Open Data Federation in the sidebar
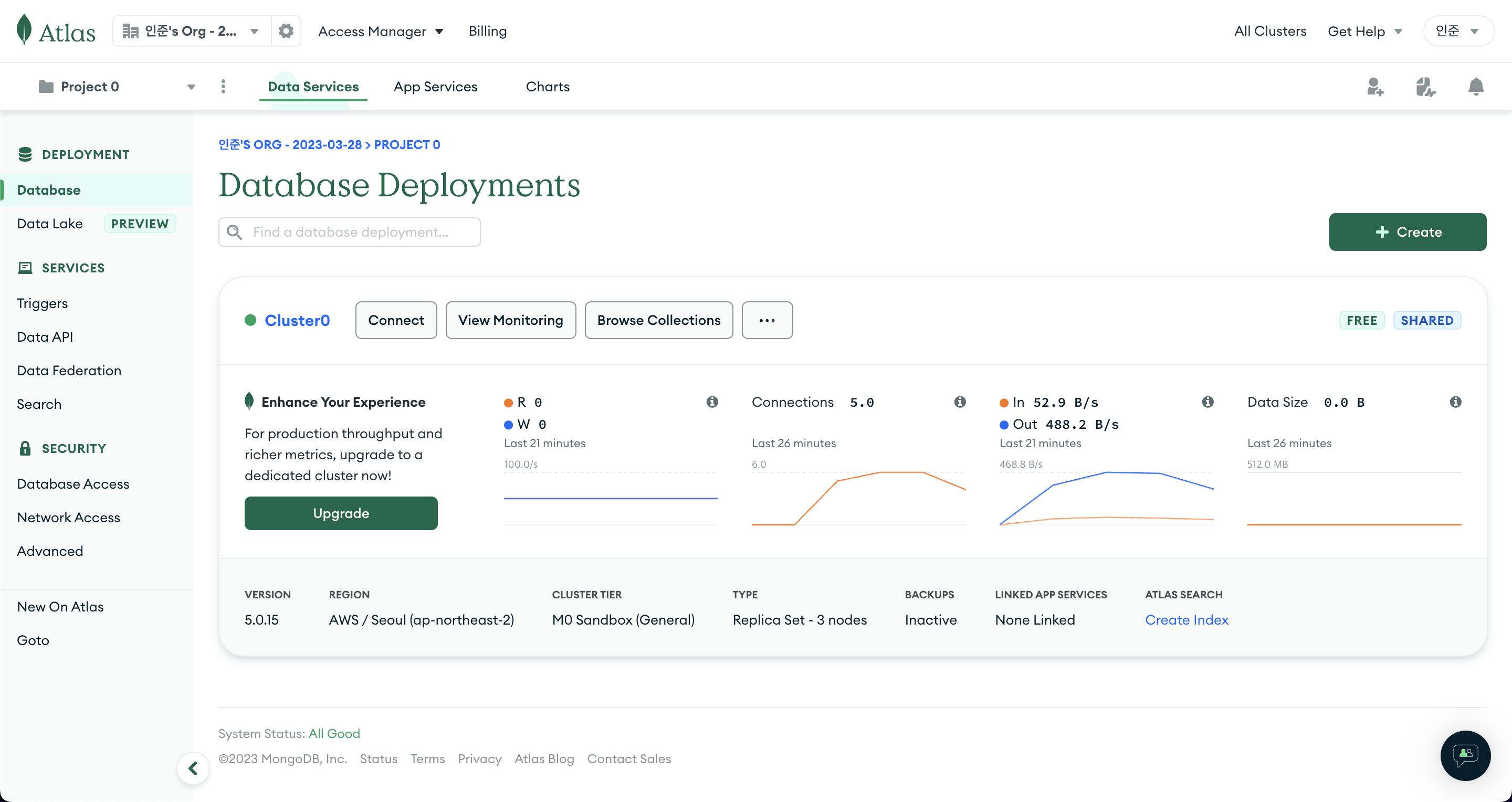The height and width of the screenshot is (802, 1512). click(69, 370)
